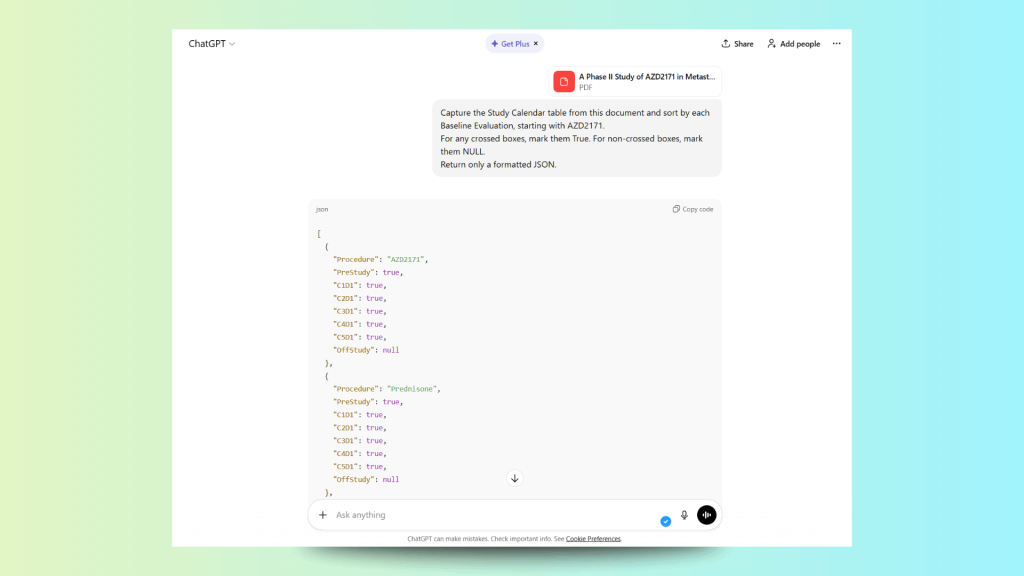Viewport: 1024px width, 576px height.
Task: Click the red PDF file icon
Action: (x=564, y=81)
